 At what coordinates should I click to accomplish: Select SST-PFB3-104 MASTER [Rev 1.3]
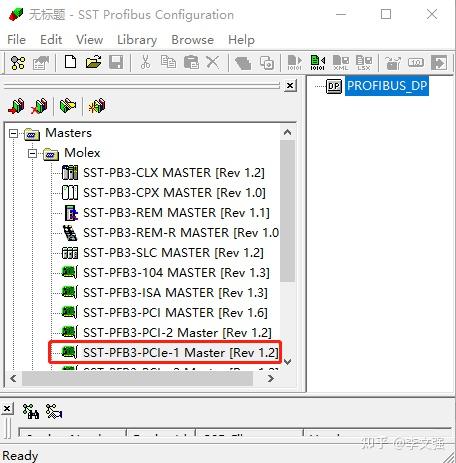pos(176,273)
